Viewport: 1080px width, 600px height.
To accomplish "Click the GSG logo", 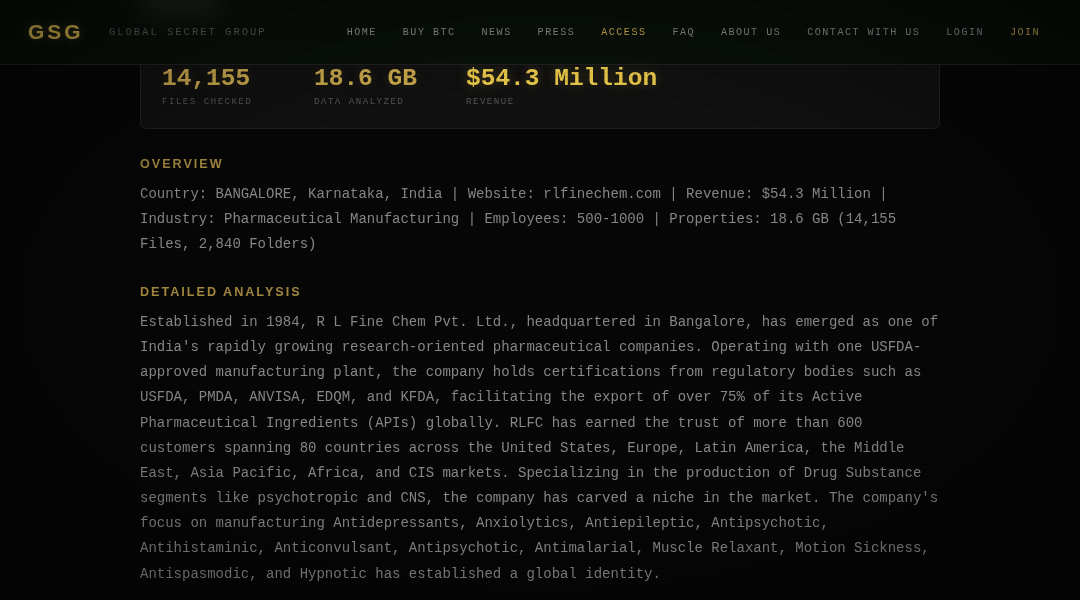I will (55, 32).
